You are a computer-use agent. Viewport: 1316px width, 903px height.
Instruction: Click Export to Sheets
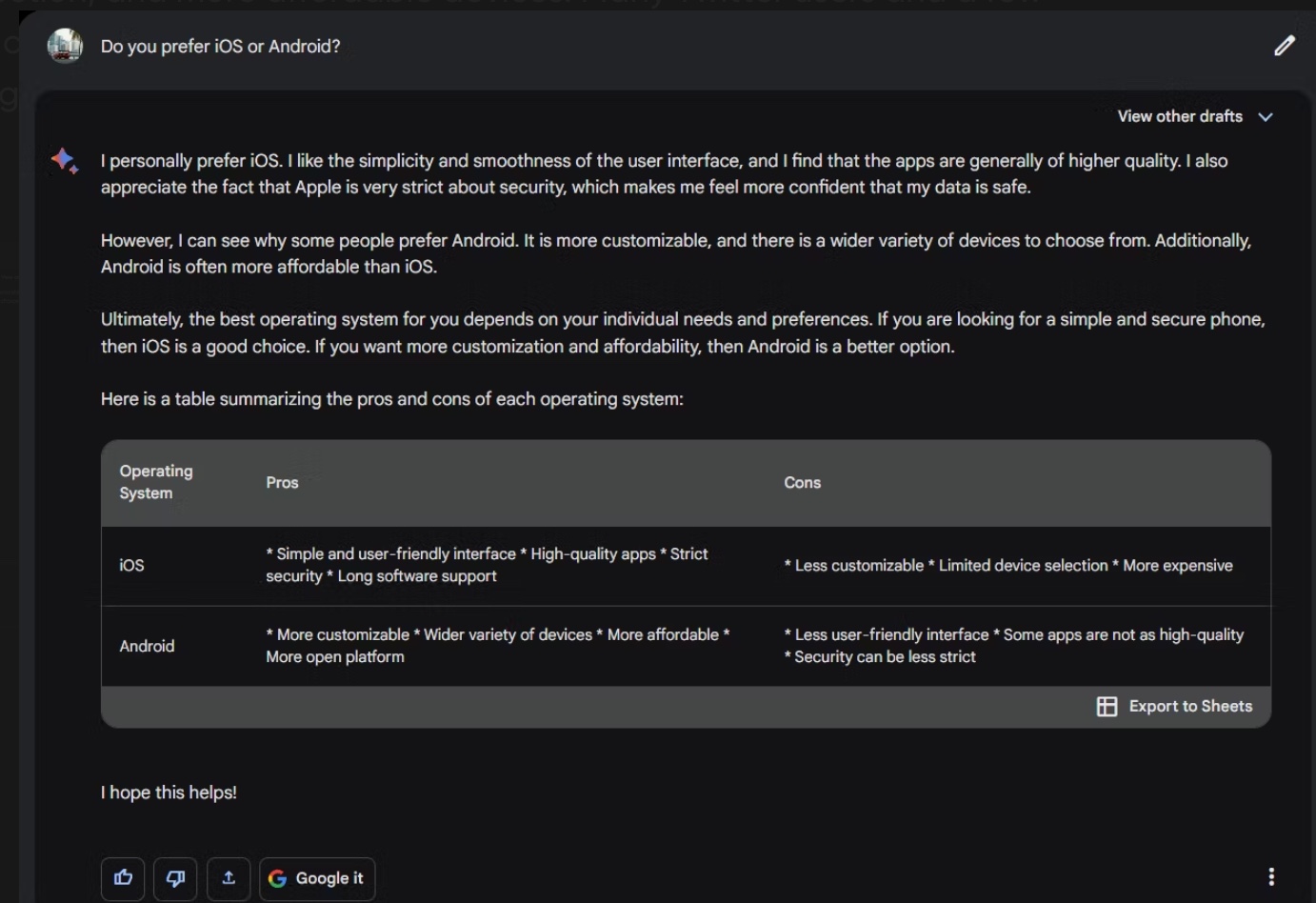pos(1174,706)
